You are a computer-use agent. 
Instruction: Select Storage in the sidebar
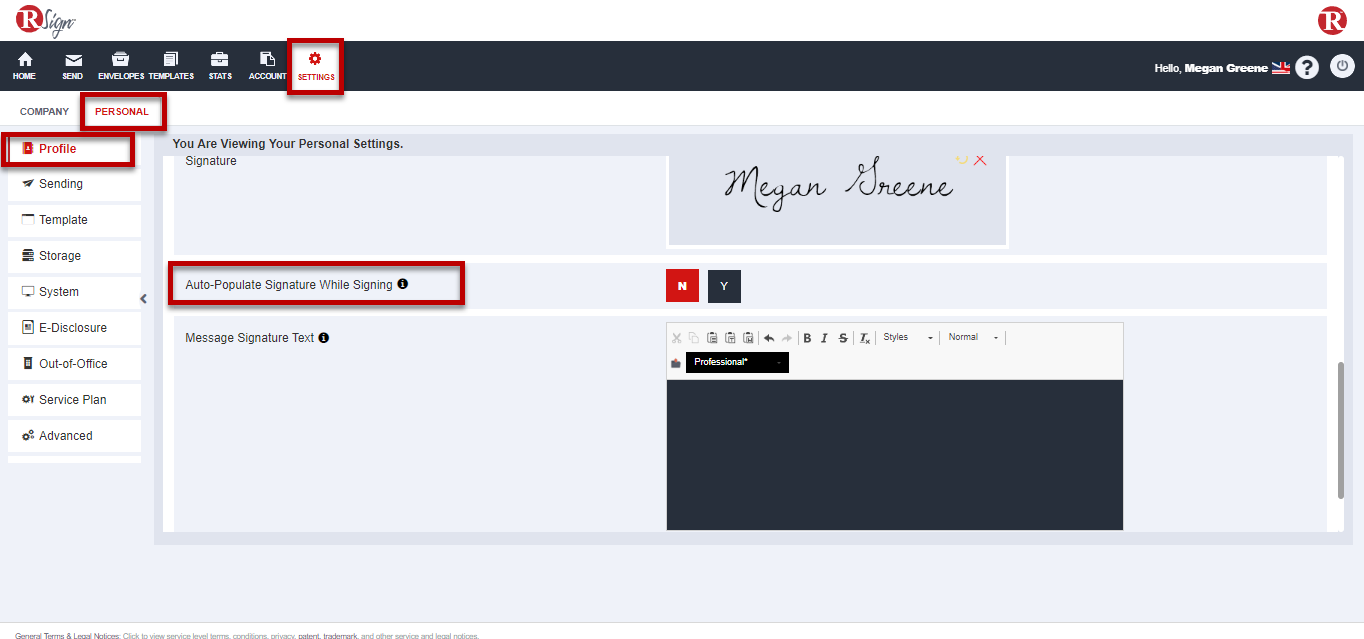(74, 256)
